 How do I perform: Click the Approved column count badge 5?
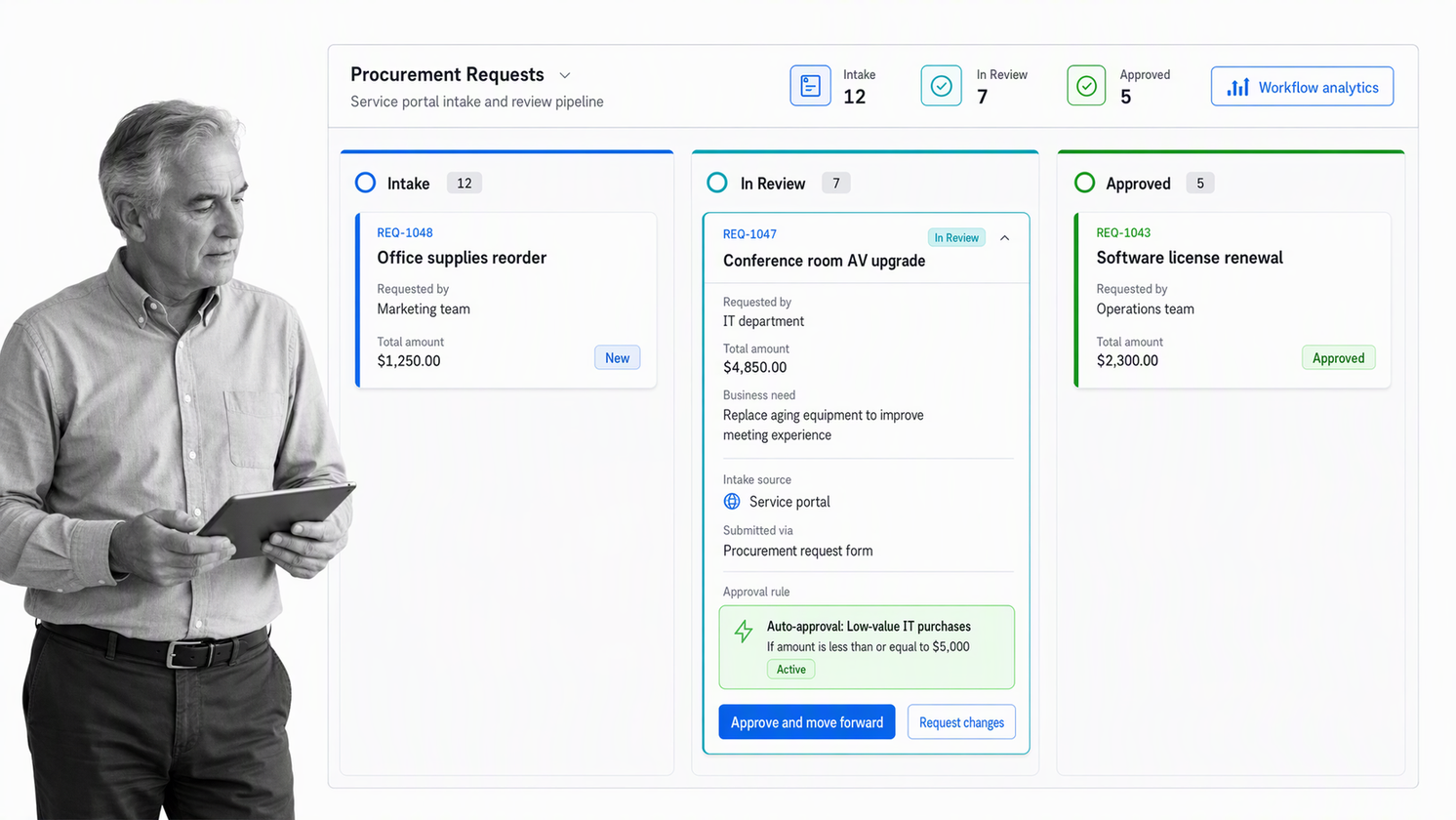coord(1200,183)
